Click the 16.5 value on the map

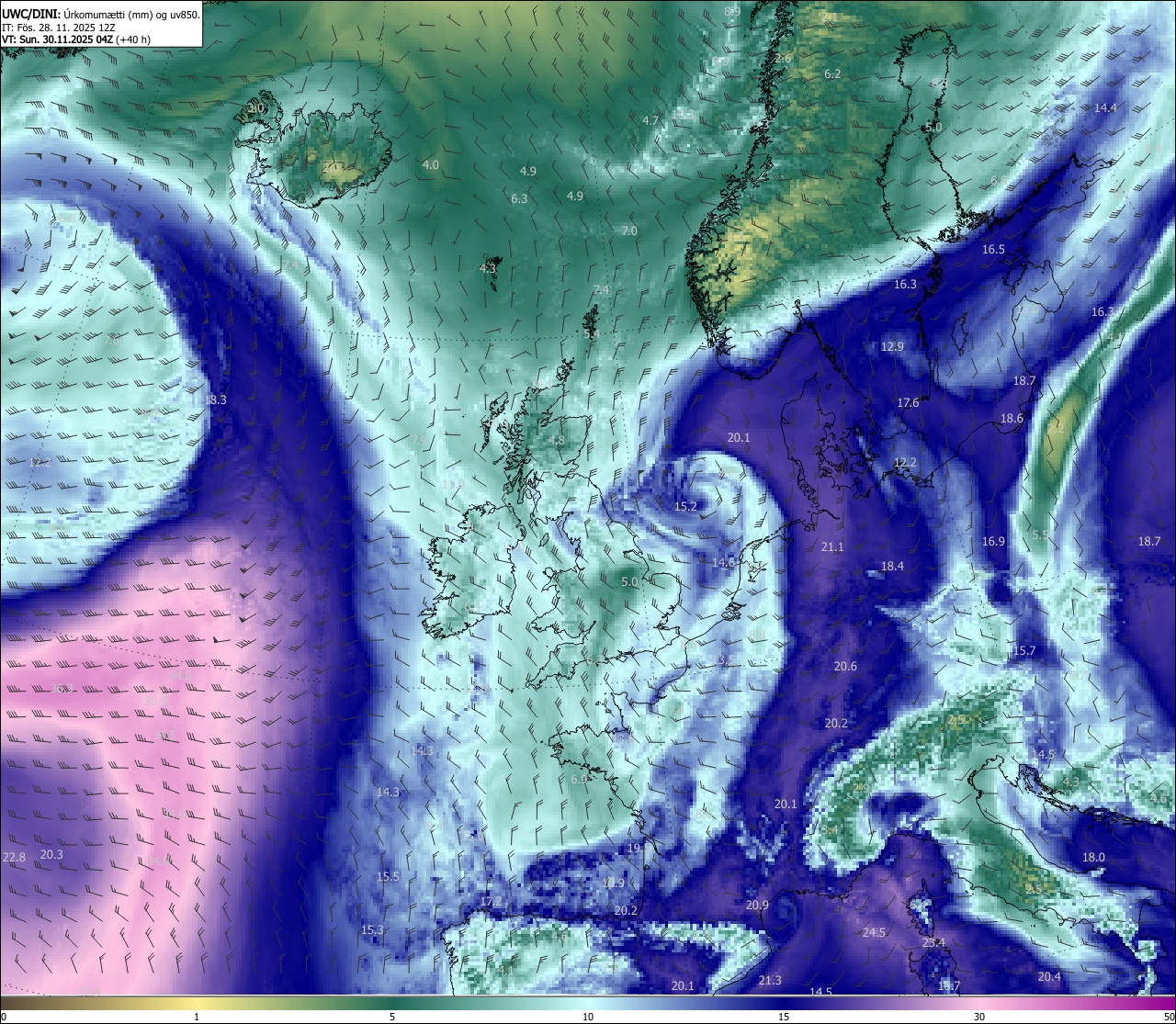[x=993, y=249]
